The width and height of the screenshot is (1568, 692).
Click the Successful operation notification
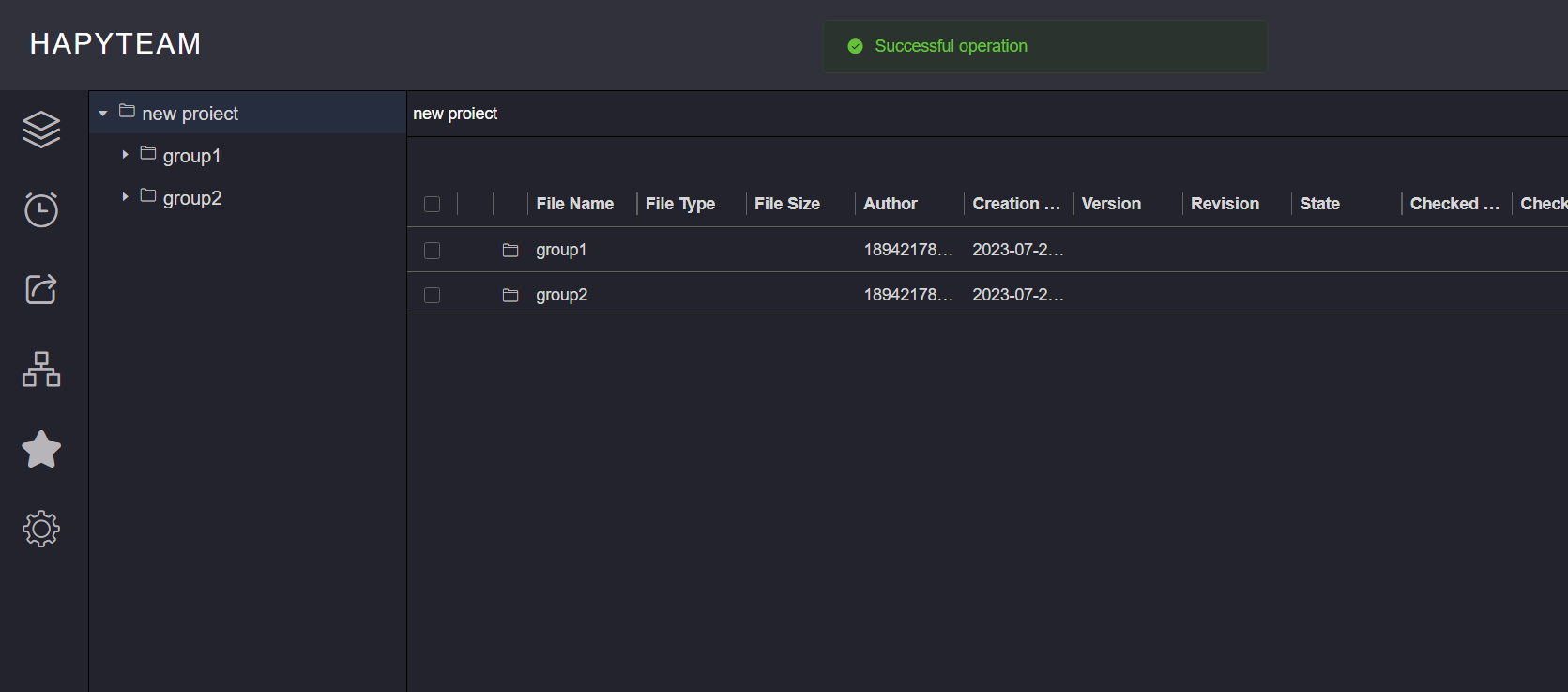point(1045,46)
